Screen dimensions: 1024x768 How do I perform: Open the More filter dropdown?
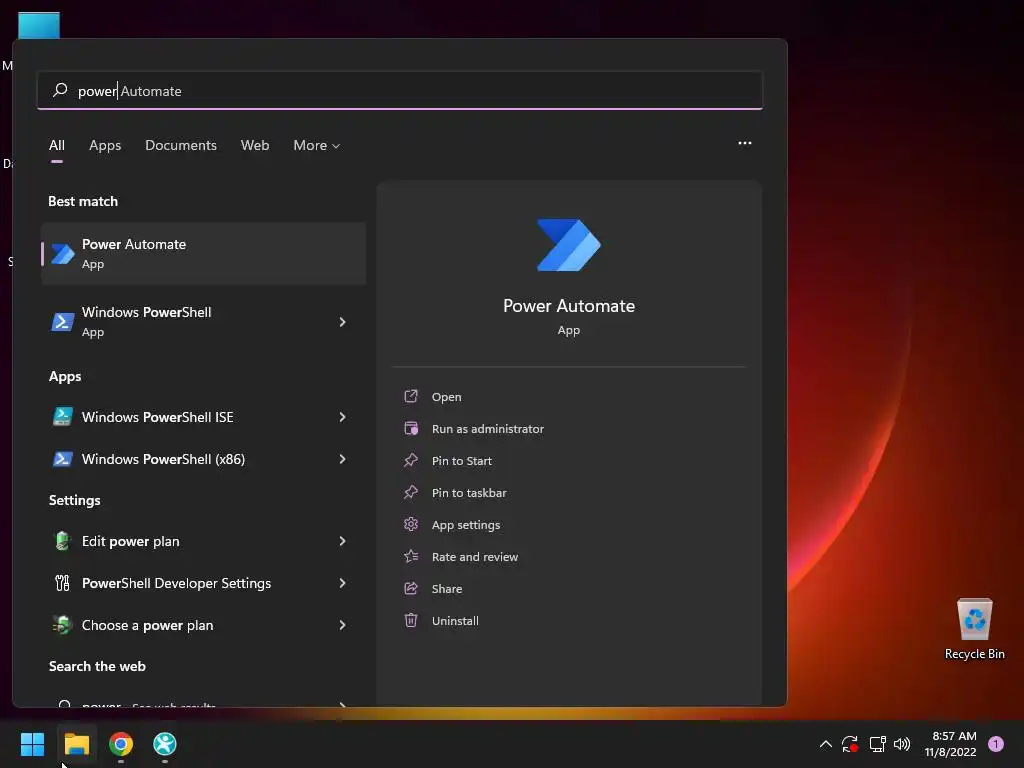(316, 145)
